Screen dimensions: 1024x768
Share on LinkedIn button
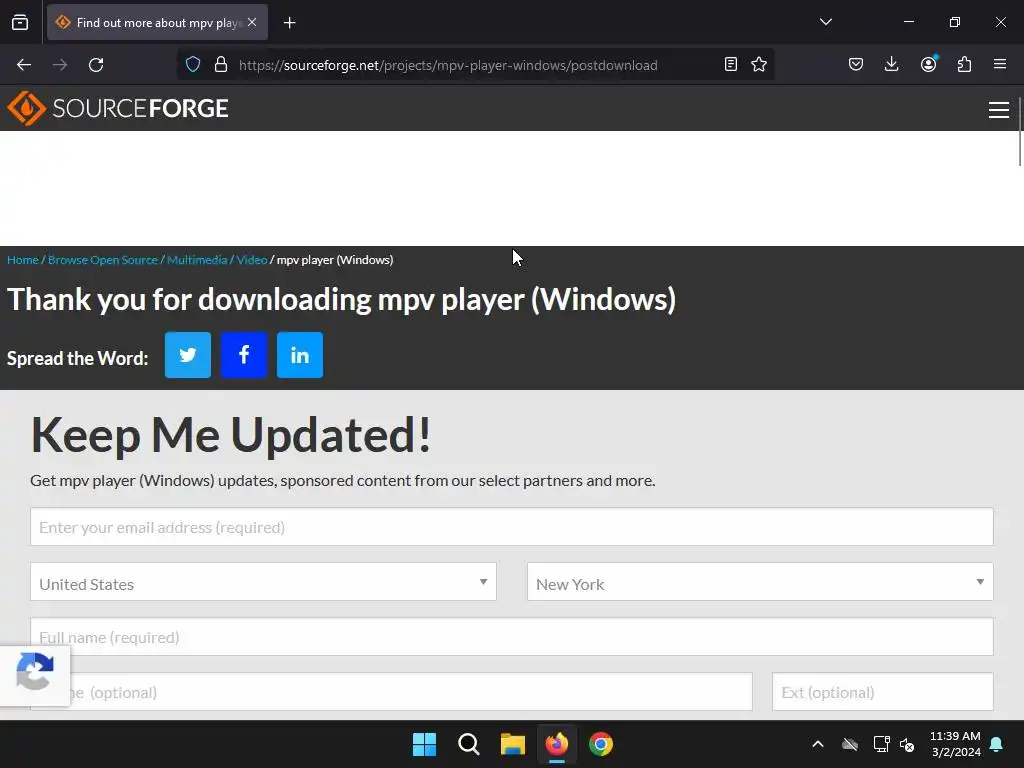300,355
